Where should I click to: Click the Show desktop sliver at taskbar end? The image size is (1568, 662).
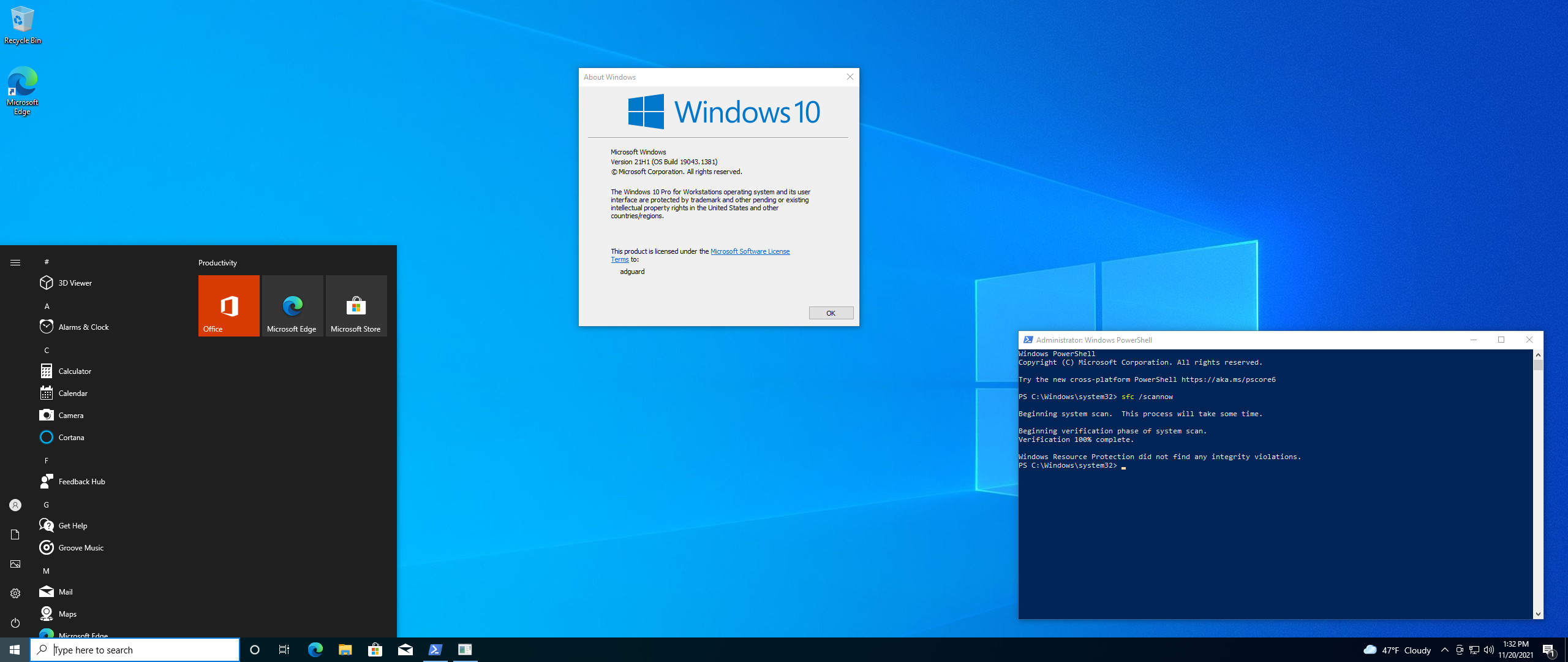[x=1566, y=650]
